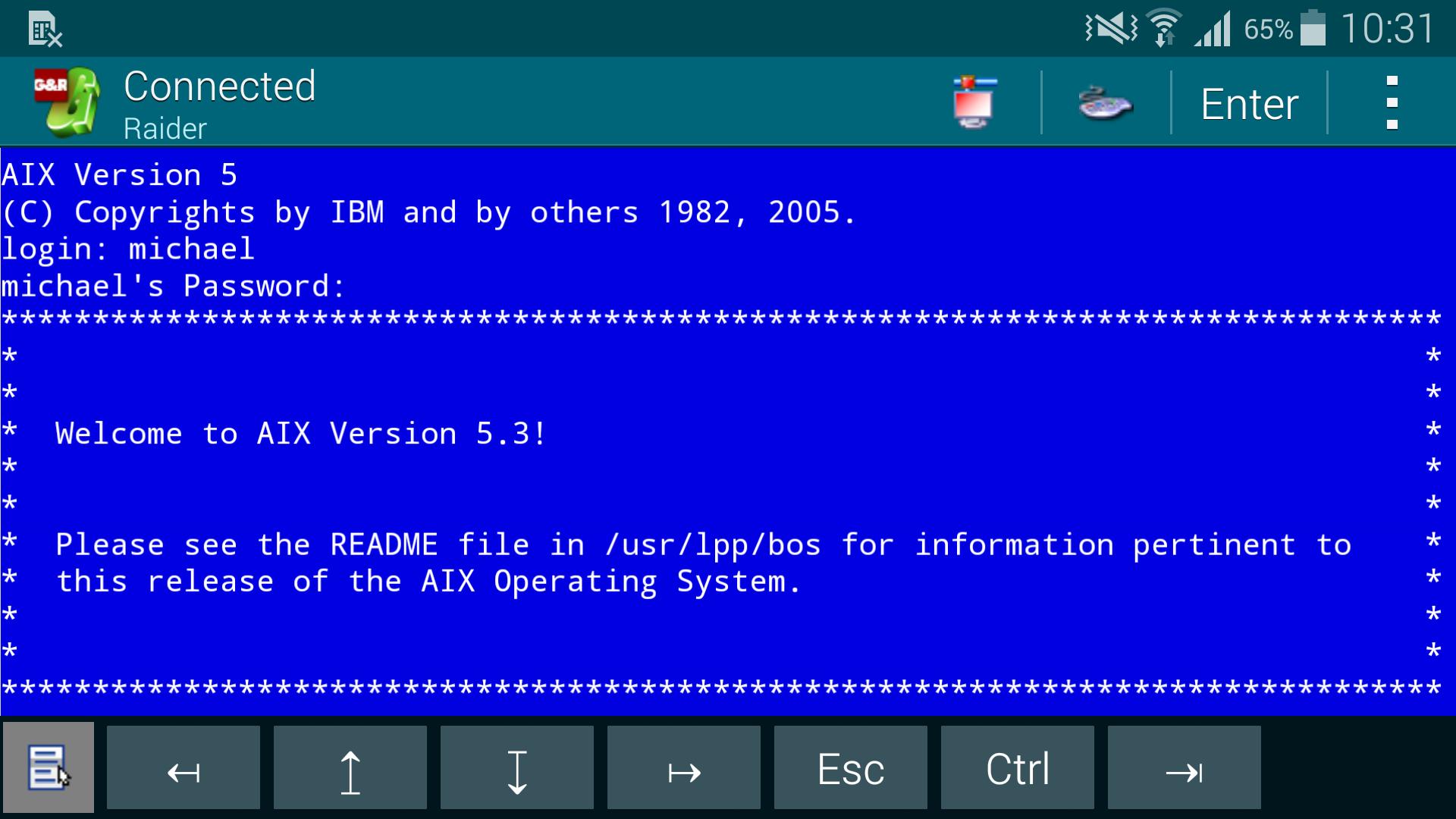Viewport: 1456px width, 819px height.
Task: Open the three-dot overflow menu
Action: pyautogui.click(x=1392, y=102)
